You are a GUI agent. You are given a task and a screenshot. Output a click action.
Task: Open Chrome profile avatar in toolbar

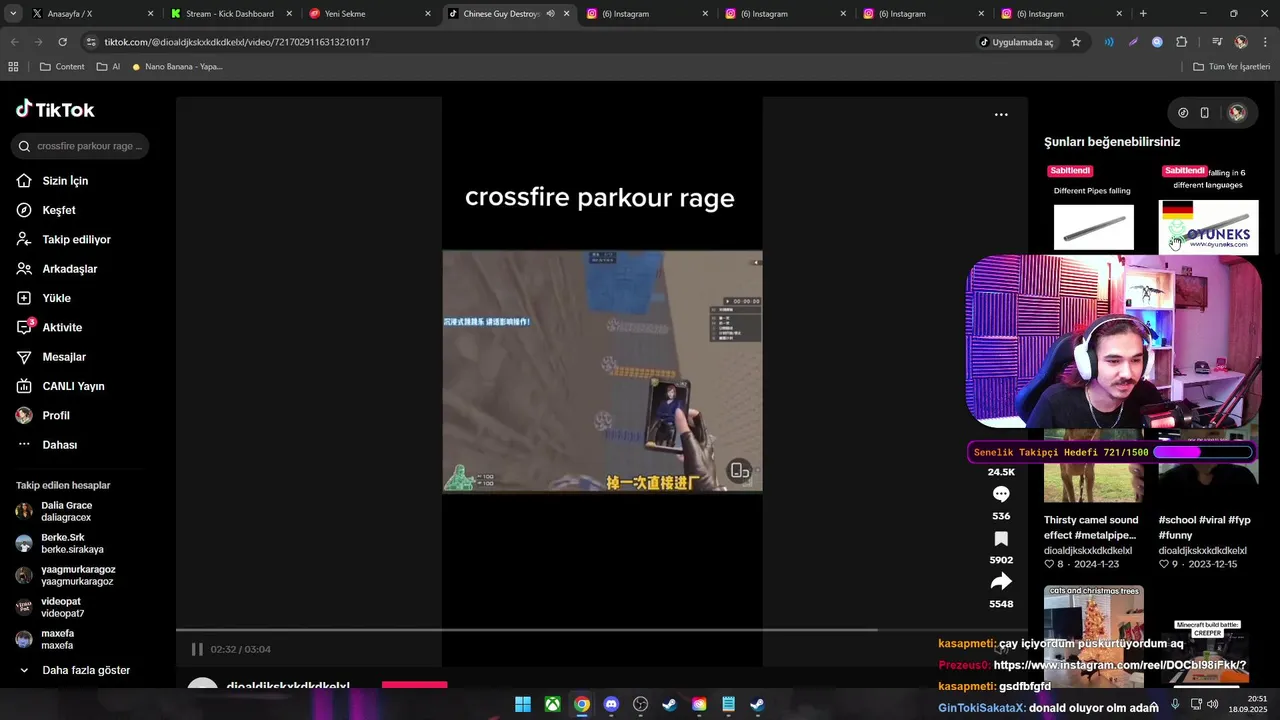pos(1241,42)
